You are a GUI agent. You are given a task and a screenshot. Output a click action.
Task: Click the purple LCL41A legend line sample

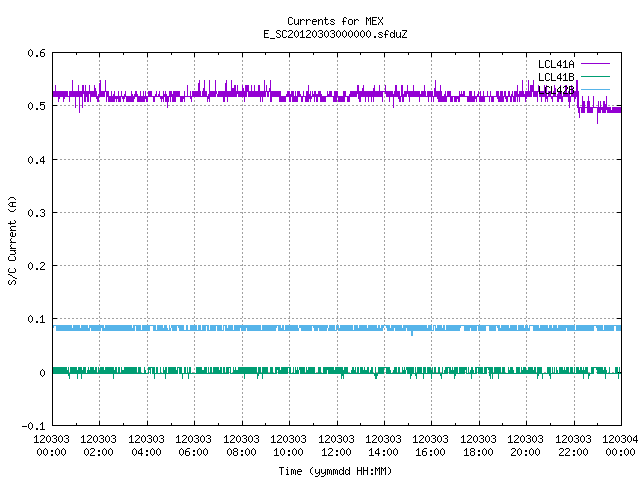(x=595, y=64)
